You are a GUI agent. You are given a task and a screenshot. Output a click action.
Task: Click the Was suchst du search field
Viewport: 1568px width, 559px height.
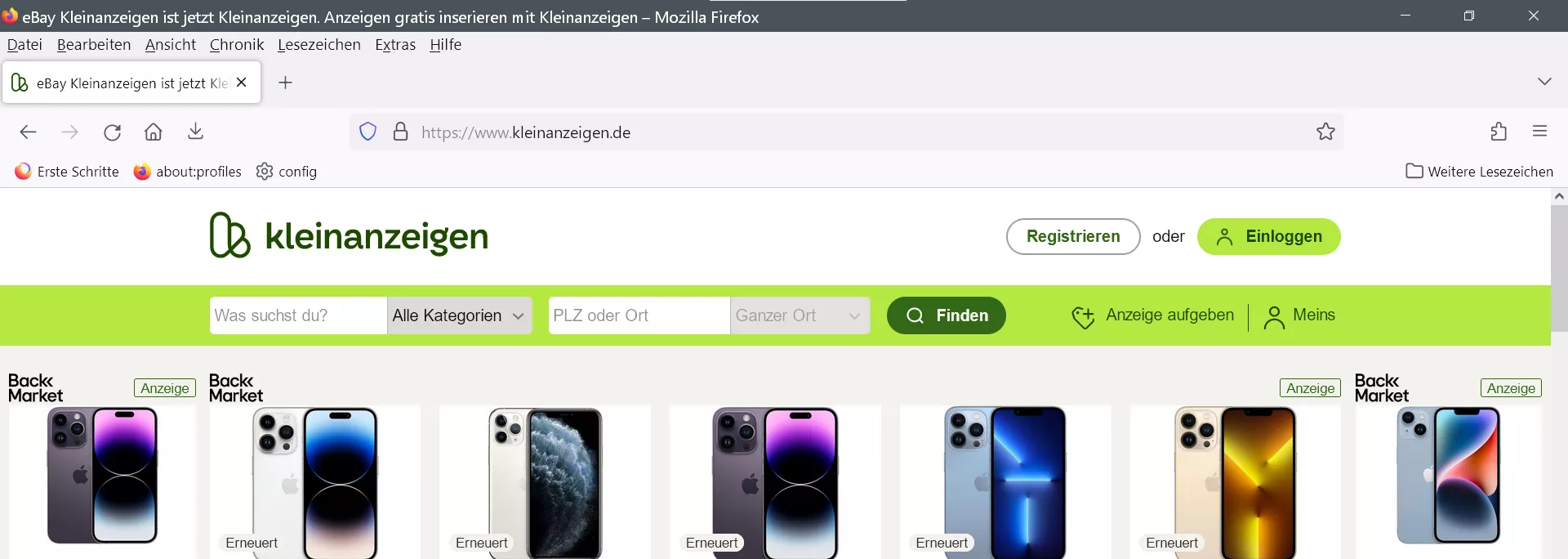tap(298, 315)
